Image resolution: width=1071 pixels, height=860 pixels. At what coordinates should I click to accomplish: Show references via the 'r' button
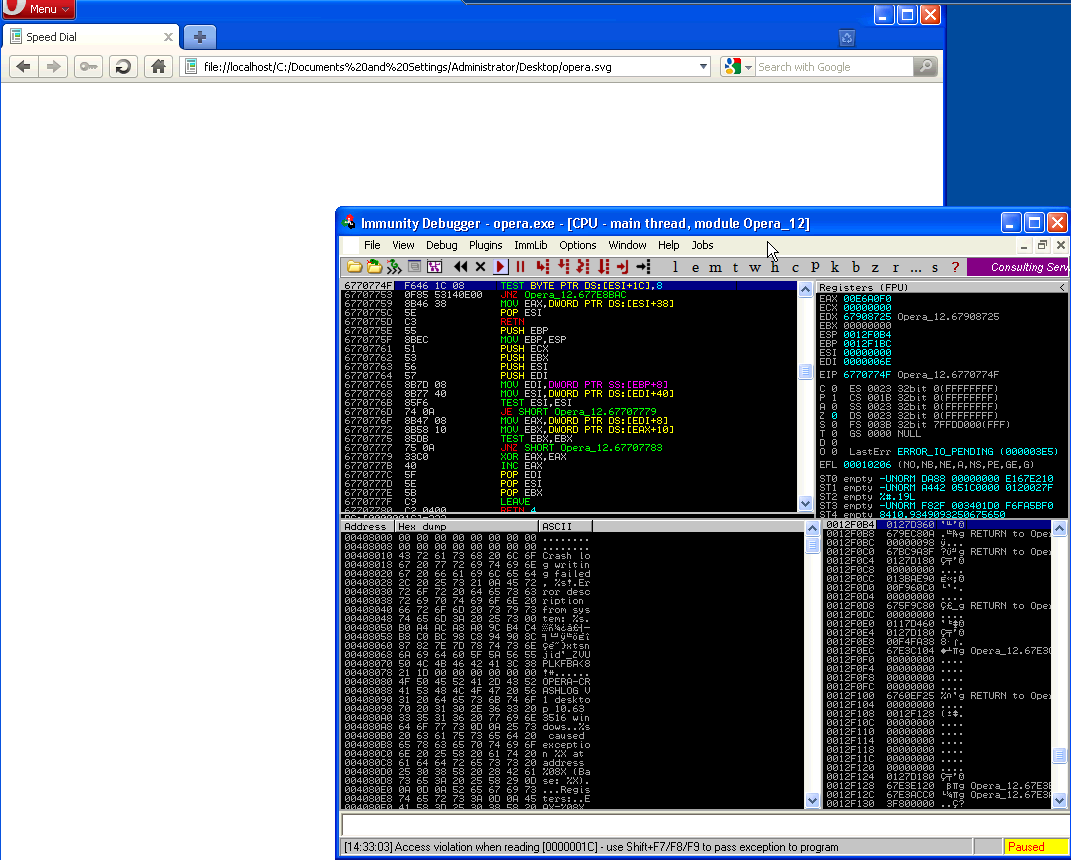coord(895,267)
